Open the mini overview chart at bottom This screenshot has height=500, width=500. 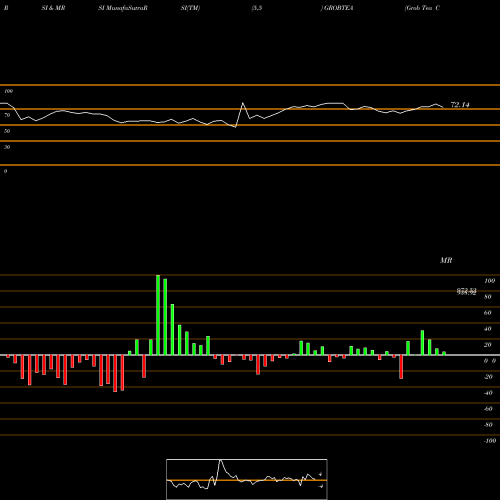coord(247,479)
